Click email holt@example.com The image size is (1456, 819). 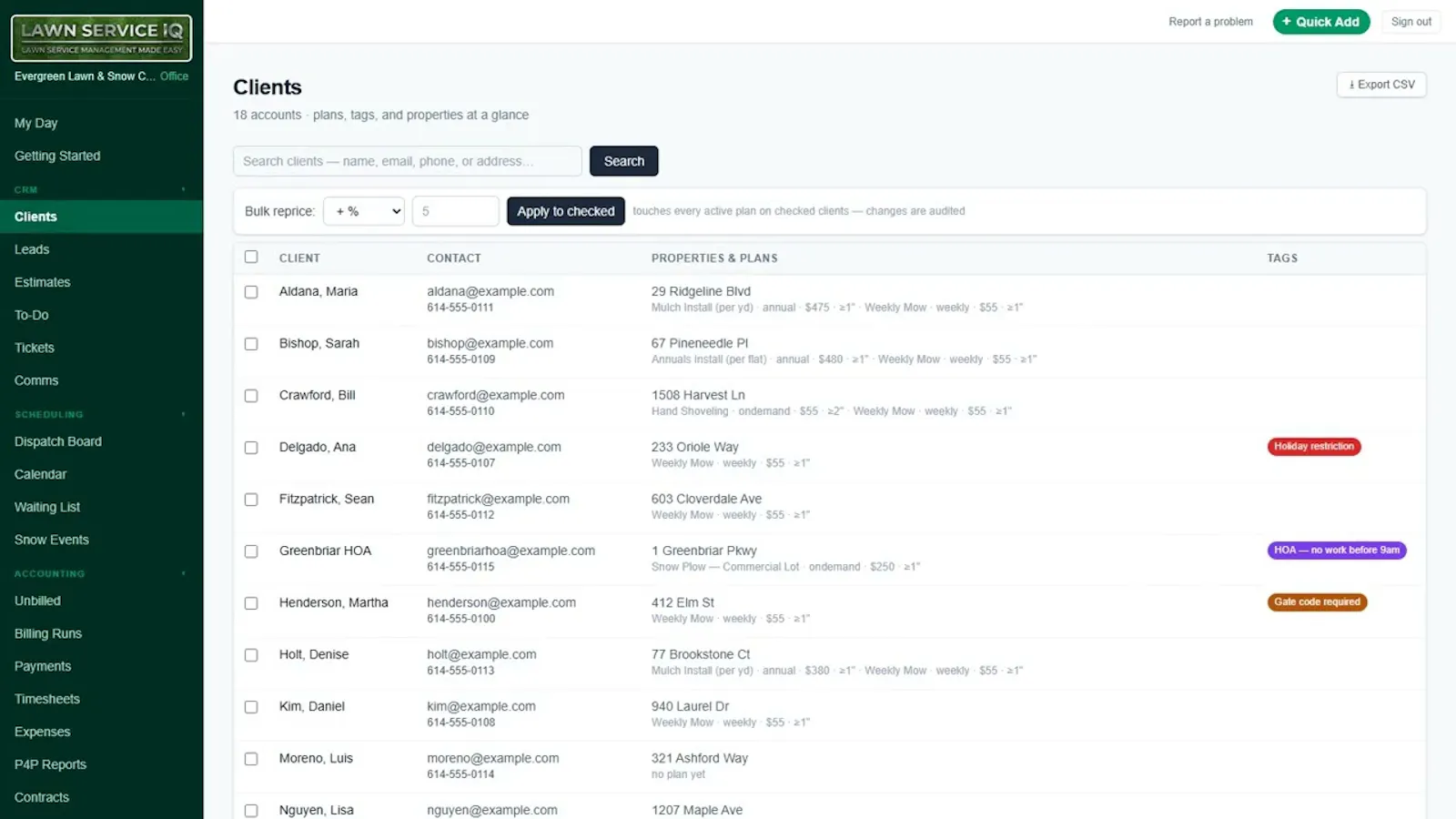tap(481, 654)
